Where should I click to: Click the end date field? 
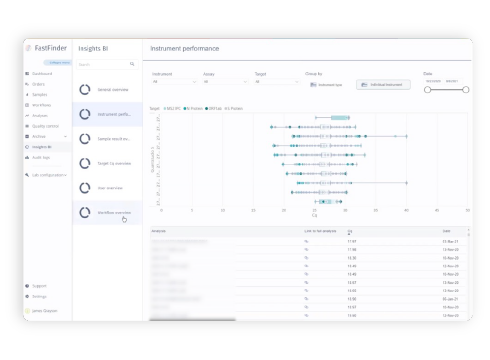pos(453,81)
